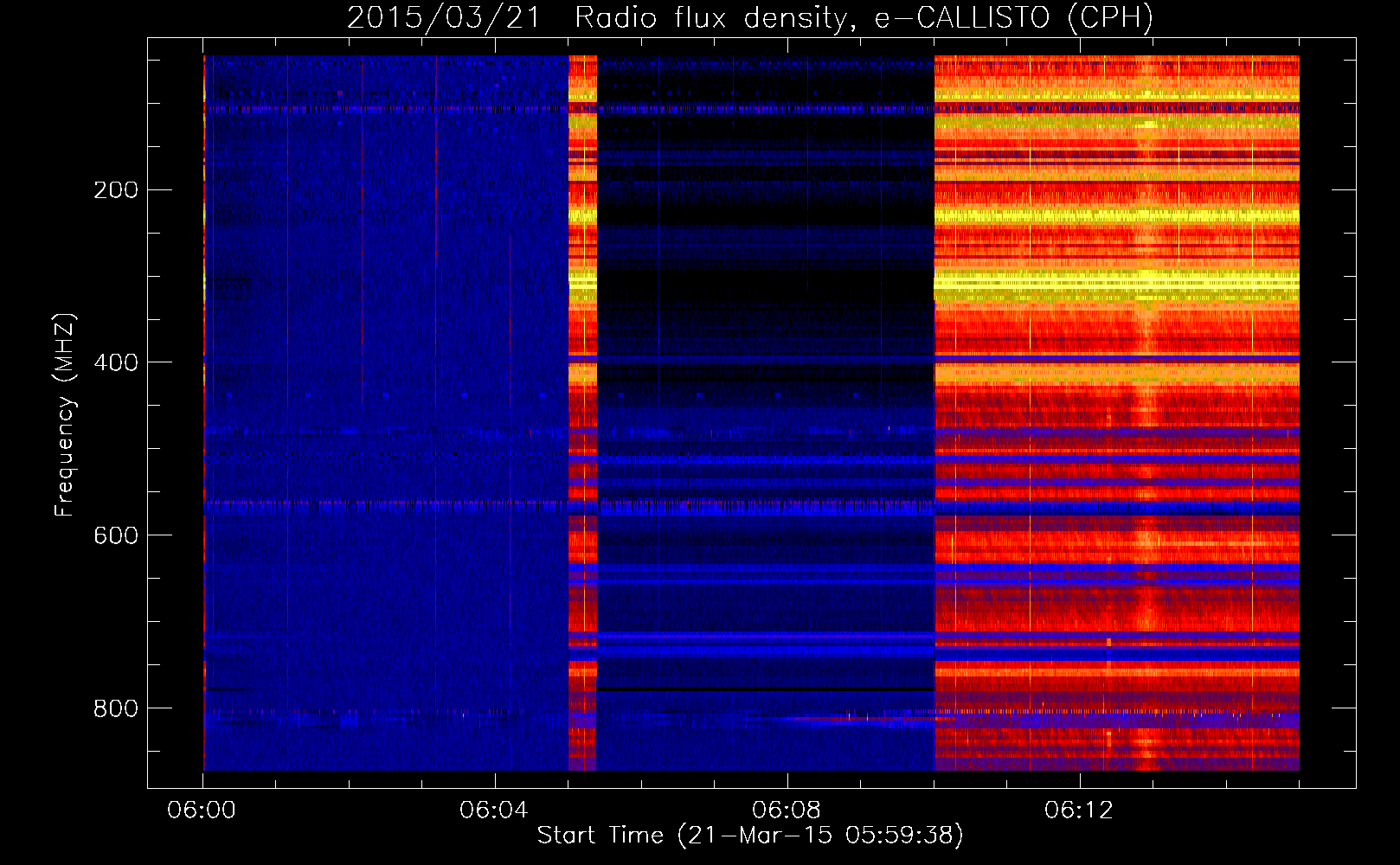
Task: Select the 'Start Time (21-Mar-15 05:59:38)' label
Action: tap(750, 836)
